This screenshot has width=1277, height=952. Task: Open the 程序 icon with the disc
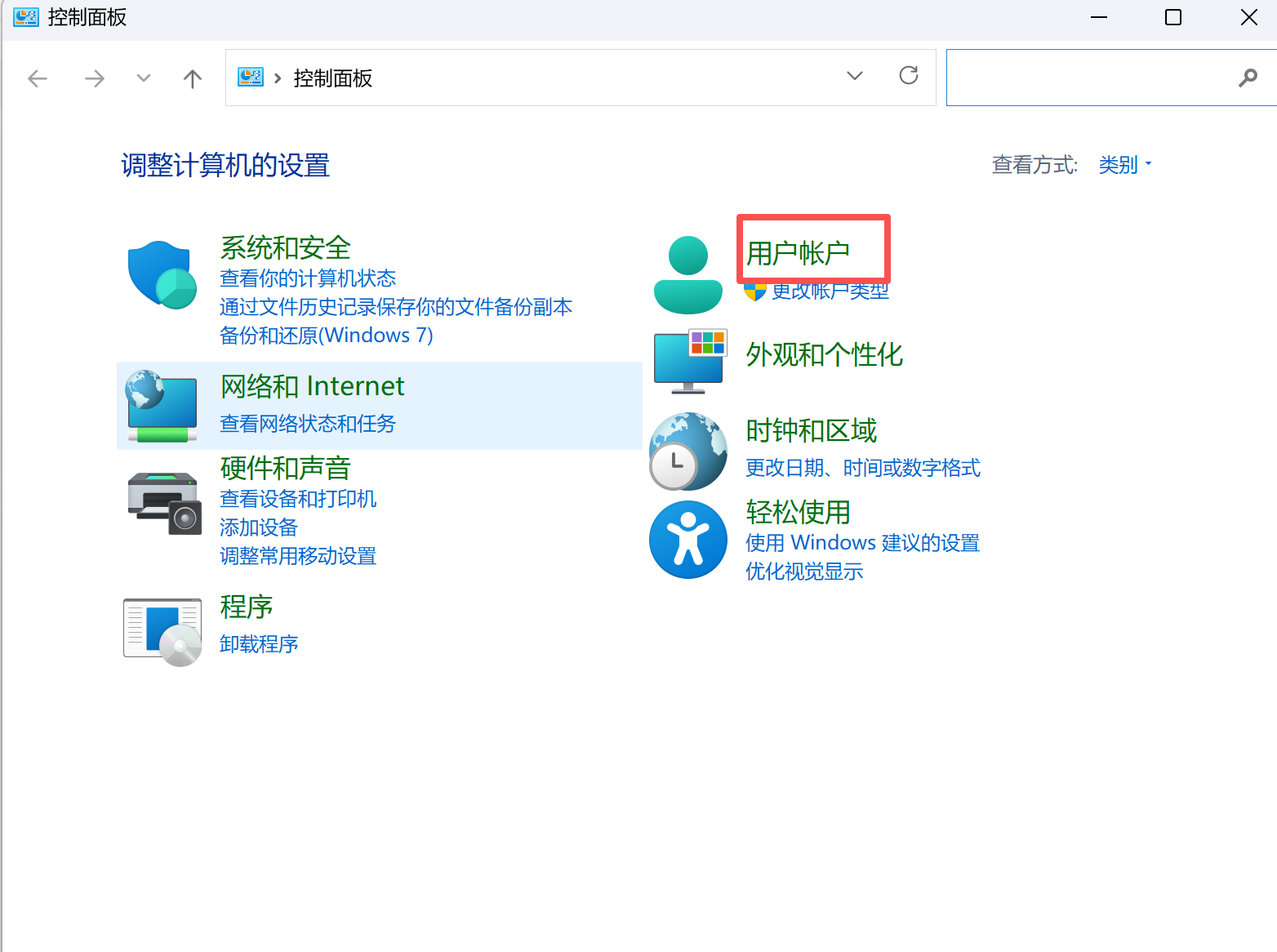point(162,629)
